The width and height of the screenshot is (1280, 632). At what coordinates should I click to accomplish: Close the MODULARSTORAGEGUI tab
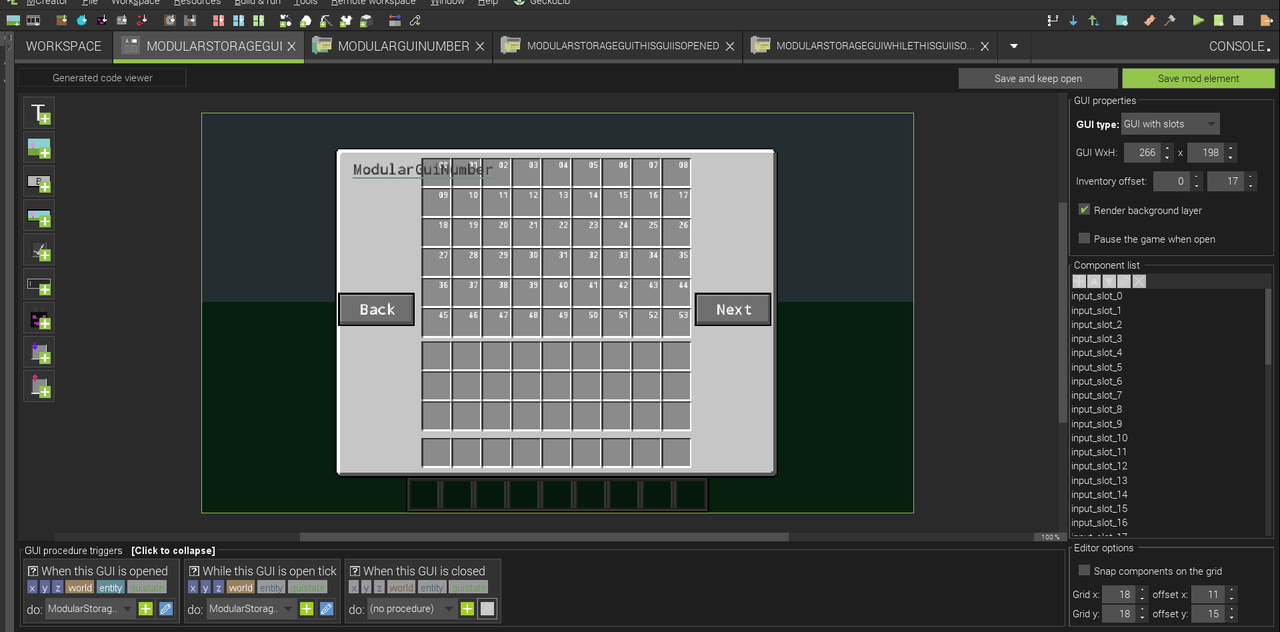(x=291, y=46)
